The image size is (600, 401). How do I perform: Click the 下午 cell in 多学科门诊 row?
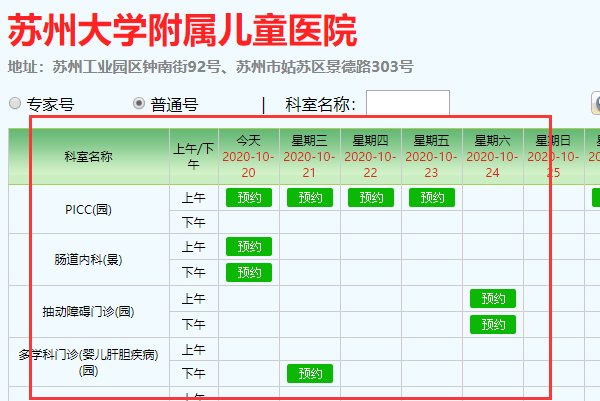point(194,373)
